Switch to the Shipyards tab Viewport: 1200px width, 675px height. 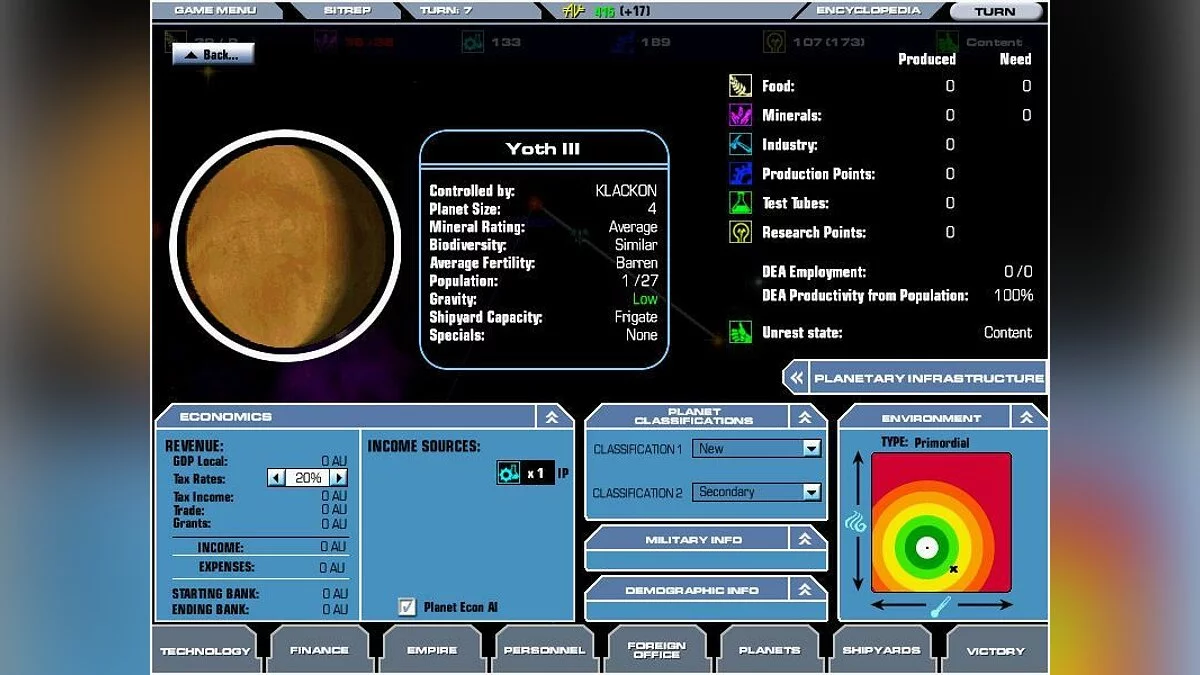(x=881, y=650)
